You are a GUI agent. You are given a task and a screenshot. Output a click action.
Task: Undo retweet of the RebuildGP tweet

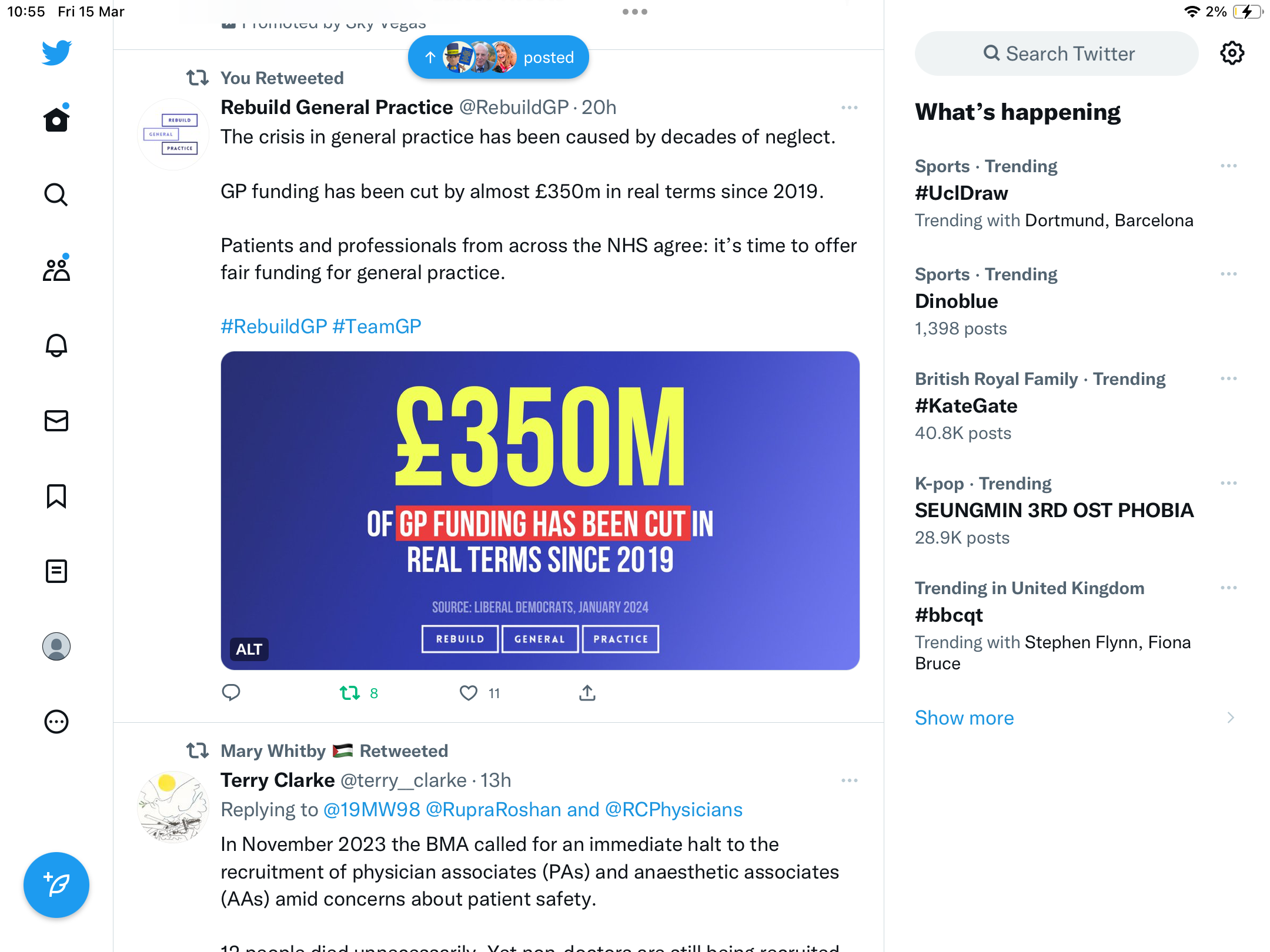tap(350, 693)
